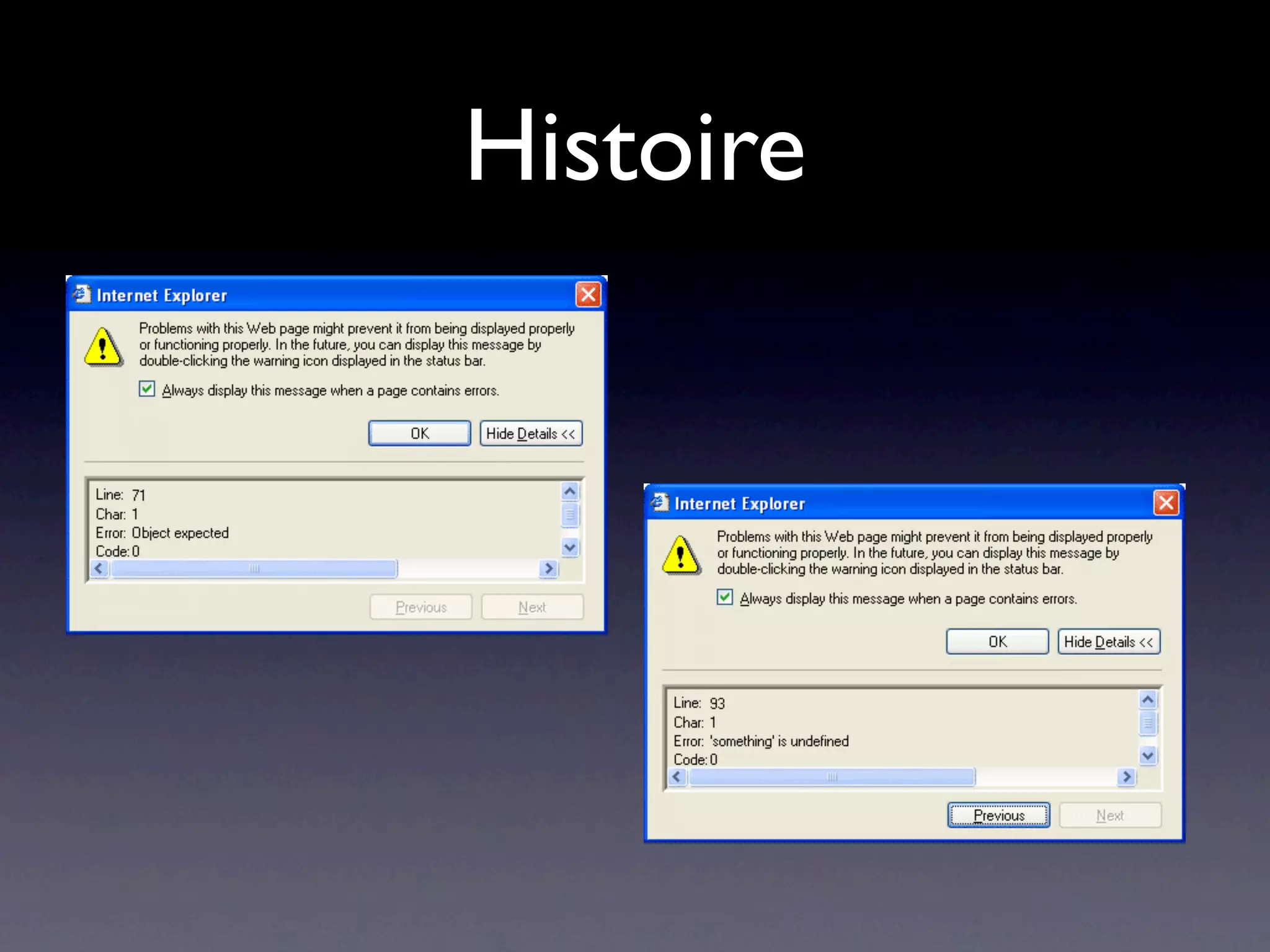Click the warning icon in the Line 93 dialog
1270x952 pixels.
coord(681,555)
